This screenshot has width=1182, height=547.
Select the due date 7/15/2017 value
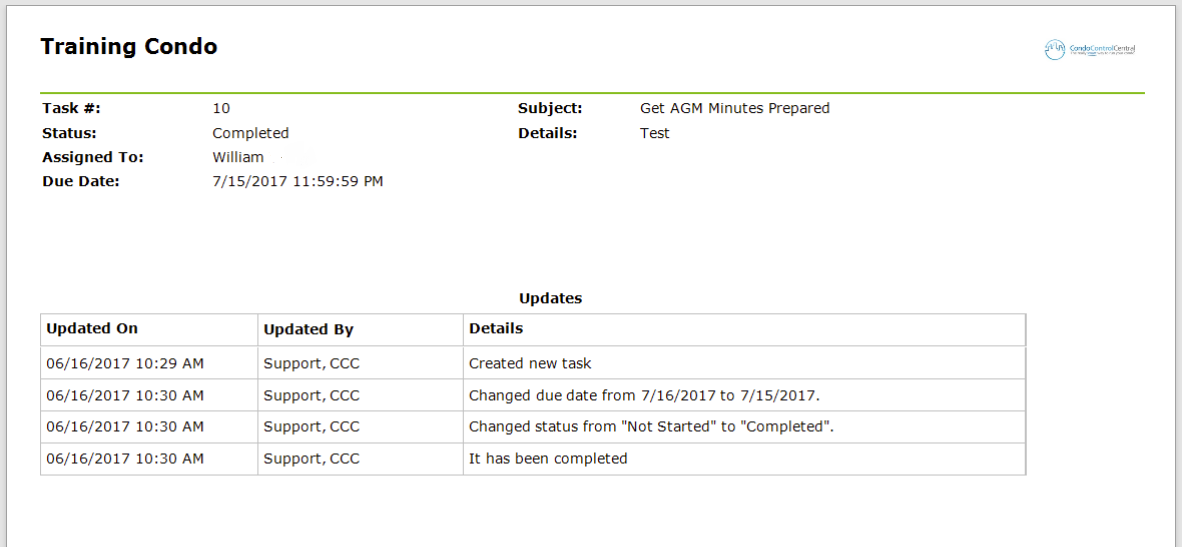(298, 182)
